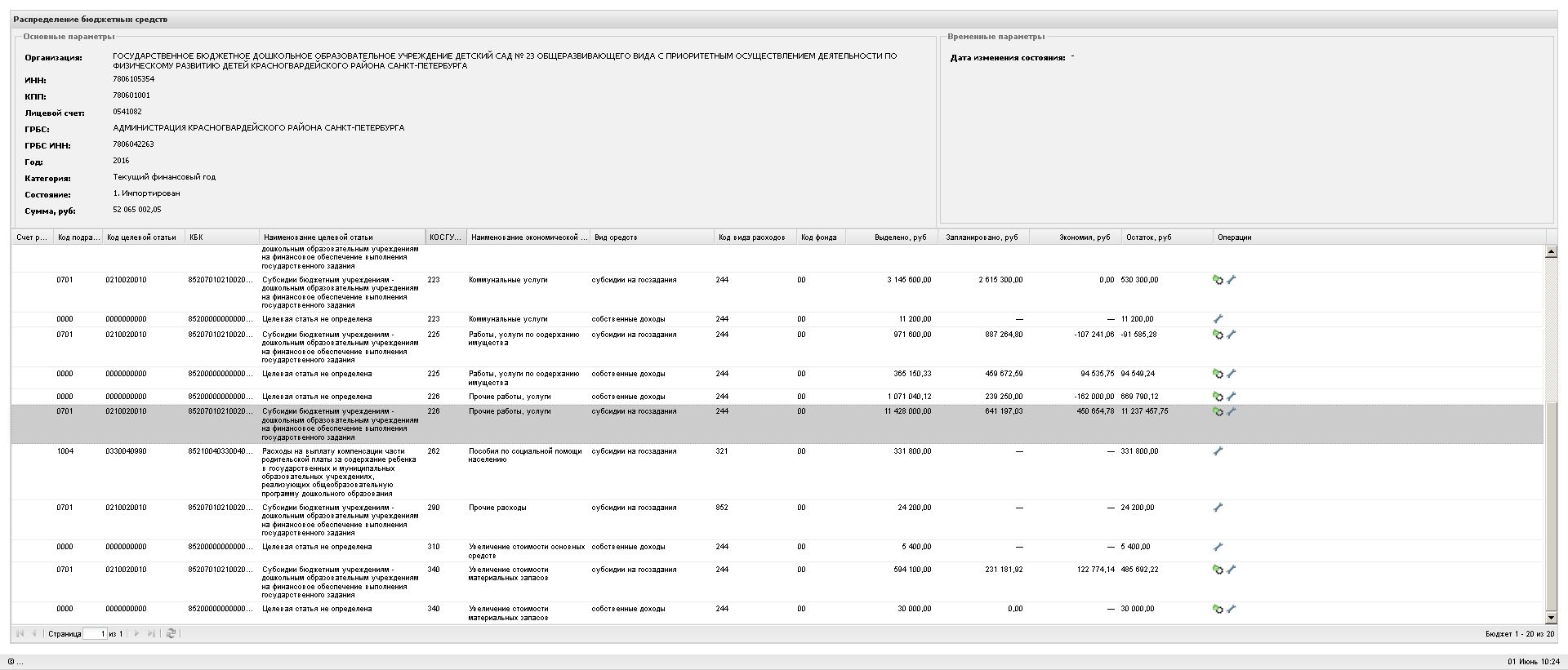Viewport: 1568px width, 670px height.
Task: Click the savings value 122 774,14
Action: click(x=1096, y=570)
